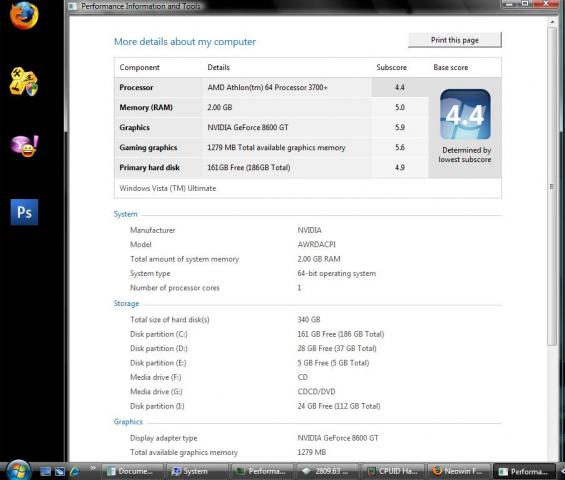Click the Graphics section heading
Screen dimensions: 565x480
click(x=128, y=422)
